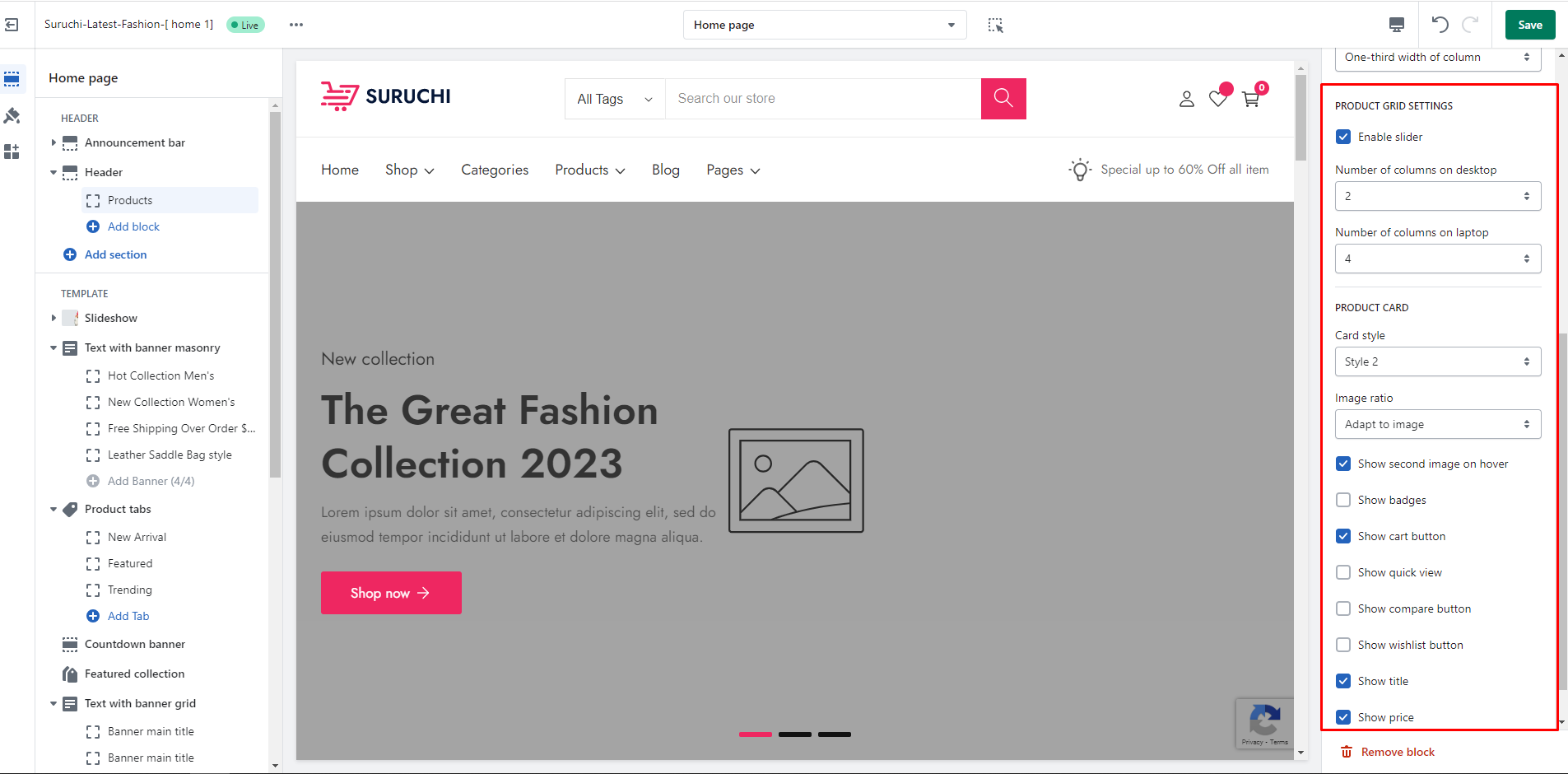Click the three-dot more actions menu
Viewport: 1568px width, 774px height.
[x=296, y=25]
